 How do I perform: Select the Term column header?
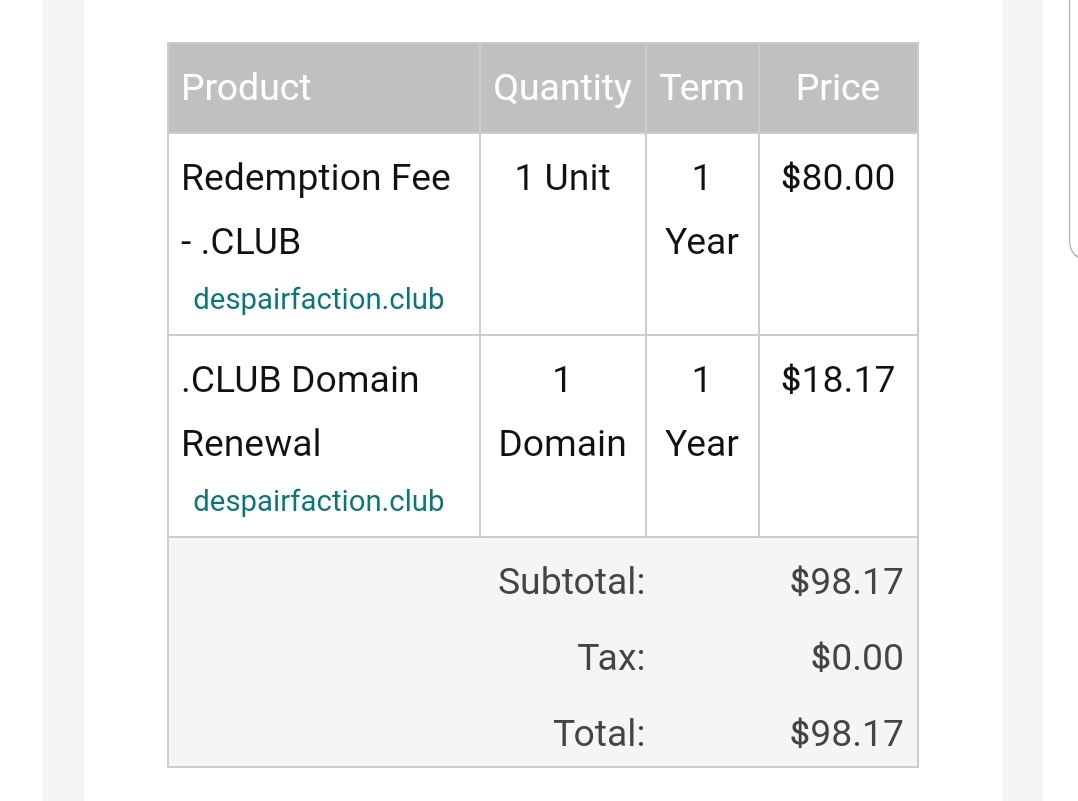tap(702, 87)
